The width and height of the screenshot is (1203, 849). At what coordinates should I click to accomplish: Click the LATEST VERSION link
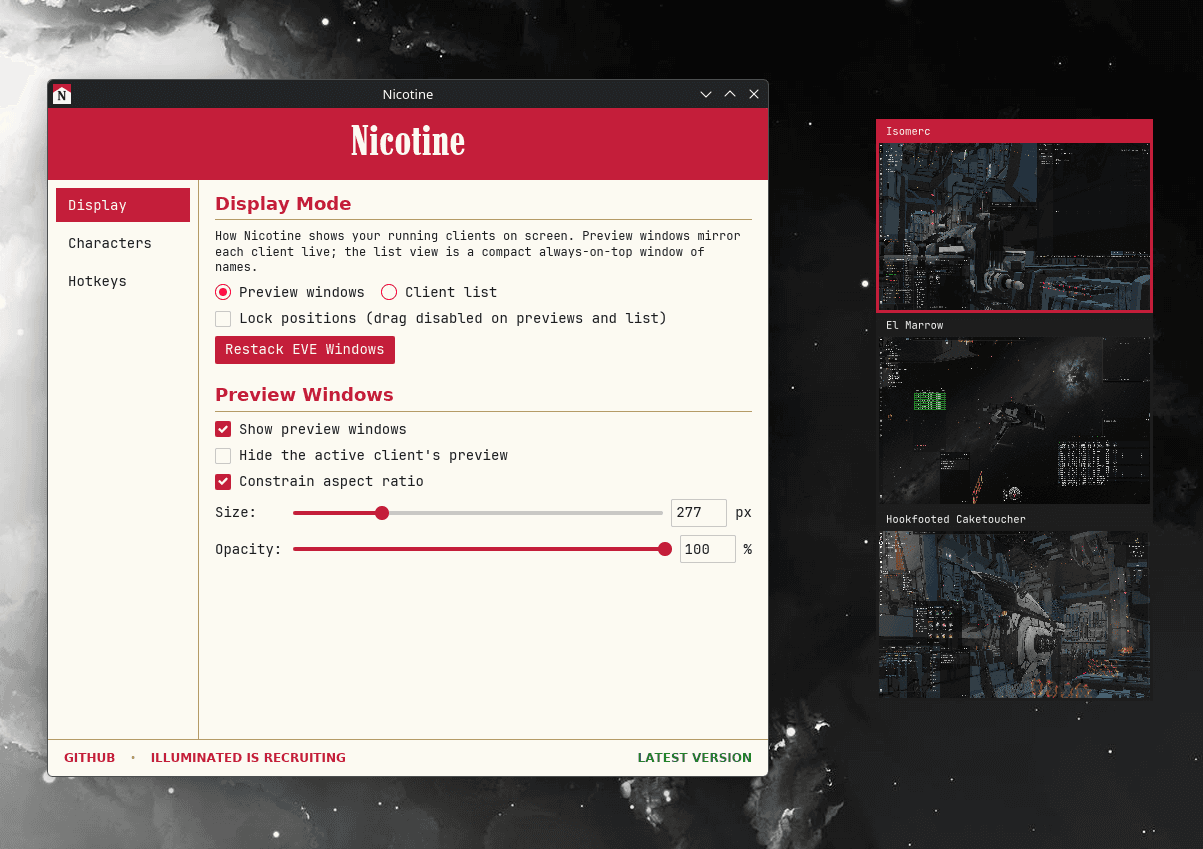click(x=695, y=758)
